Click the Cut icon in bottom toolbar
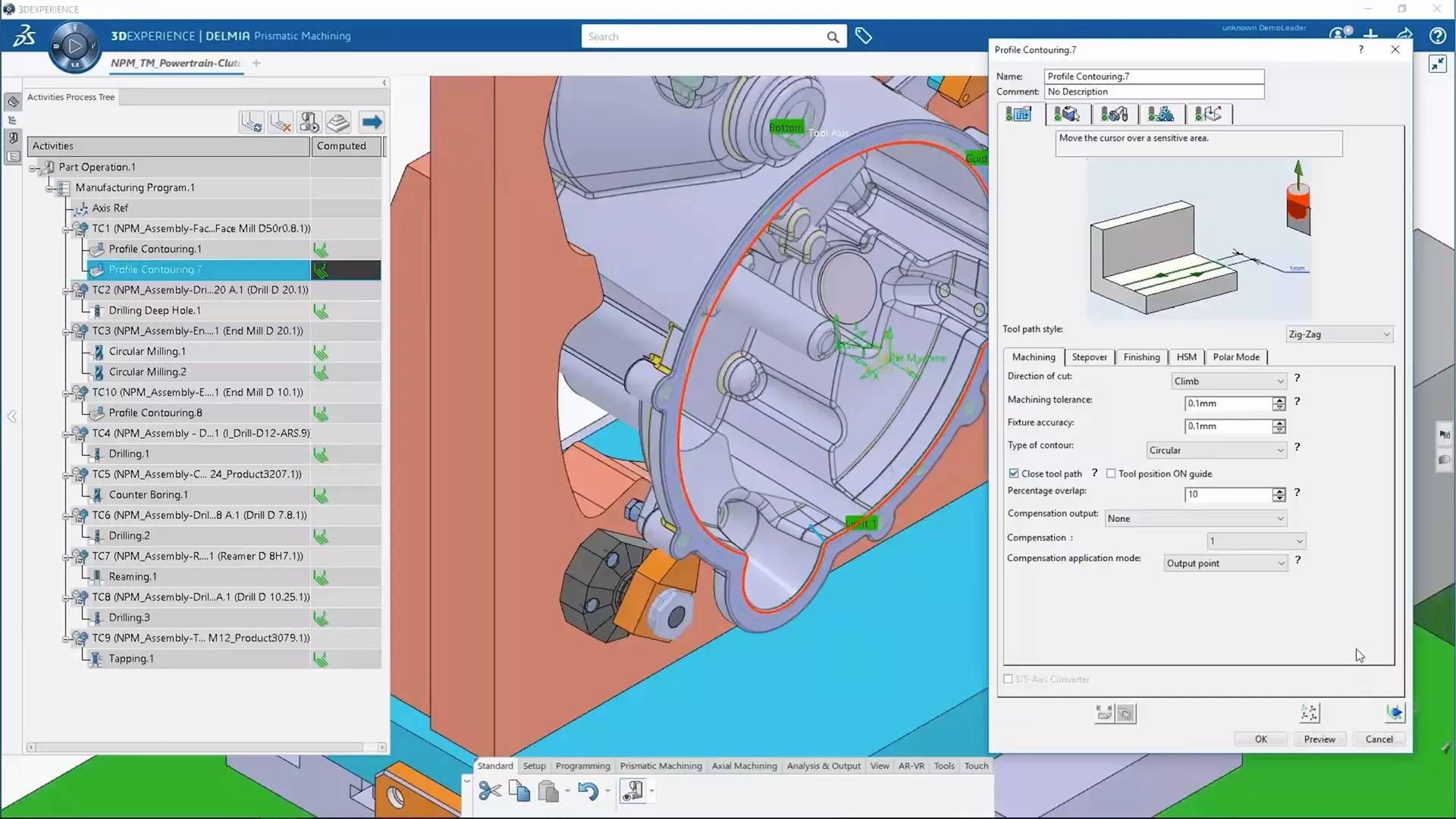1456x819 pixels. coord(490,792)
